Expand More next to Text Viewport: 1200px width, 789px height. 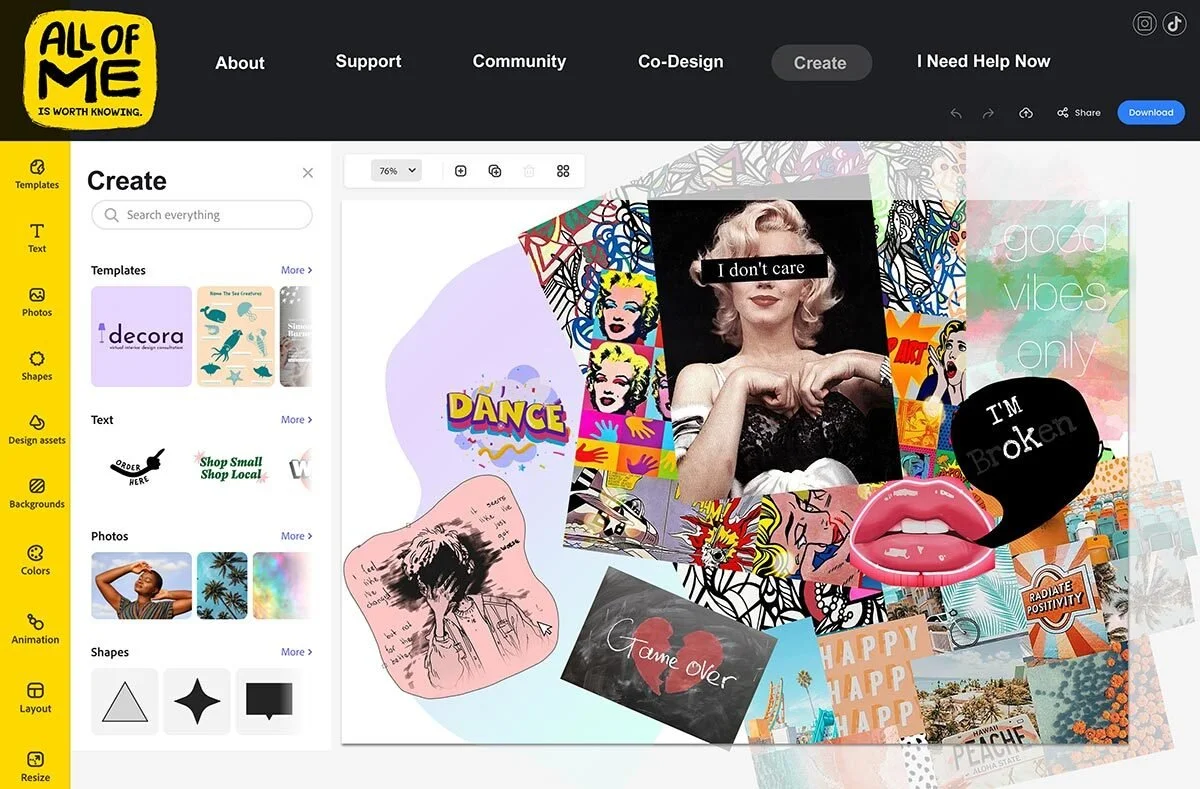(296, 420)
